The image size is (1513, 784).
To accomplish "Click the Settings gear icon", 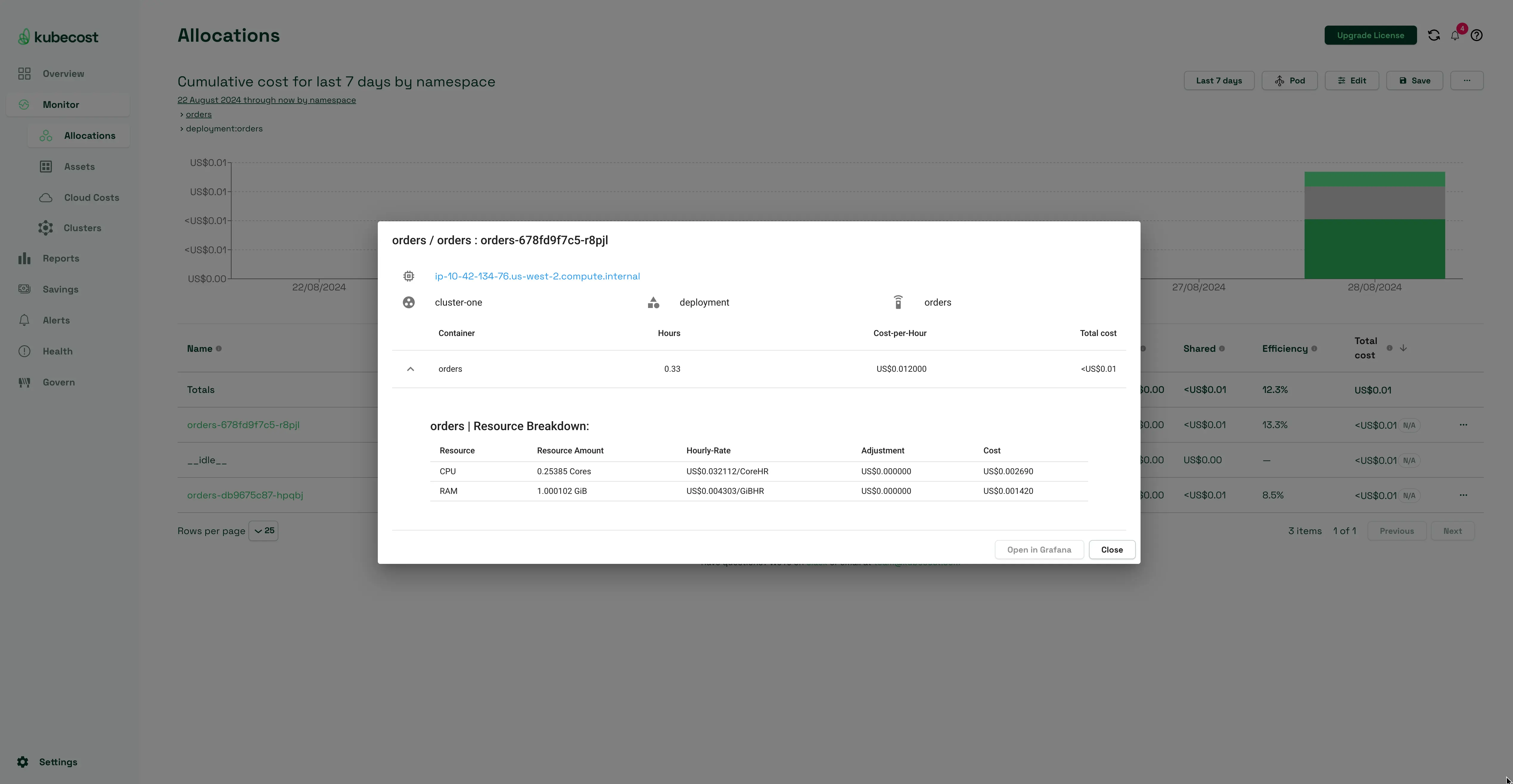I will point(22,762).
